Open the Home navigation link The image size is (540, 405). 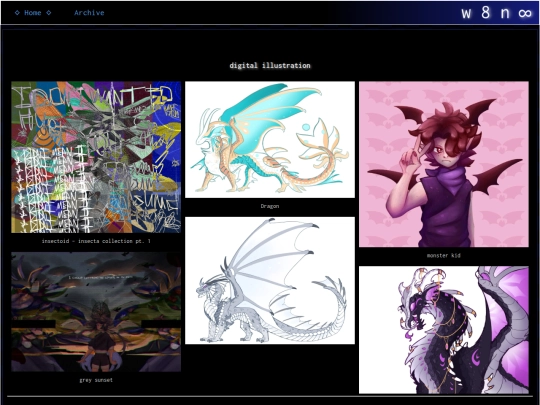pyautogui.click(x=33, y=13)
